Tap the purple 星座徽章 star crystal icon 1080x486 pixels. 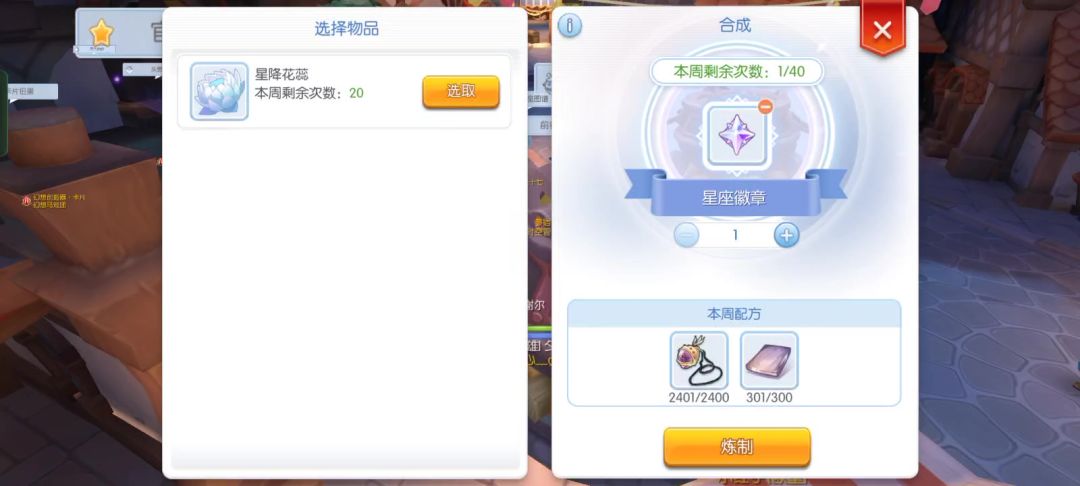tap(735, 134)
